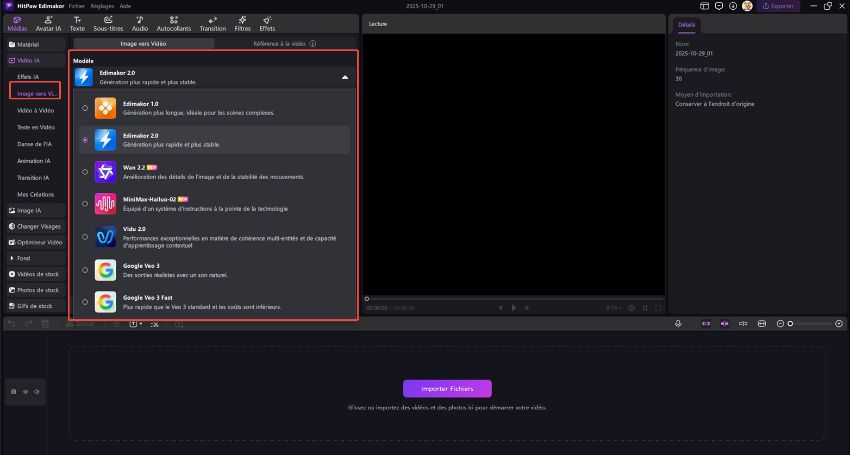Select the Edimakor 2.0 radio option

pos(85,140)
